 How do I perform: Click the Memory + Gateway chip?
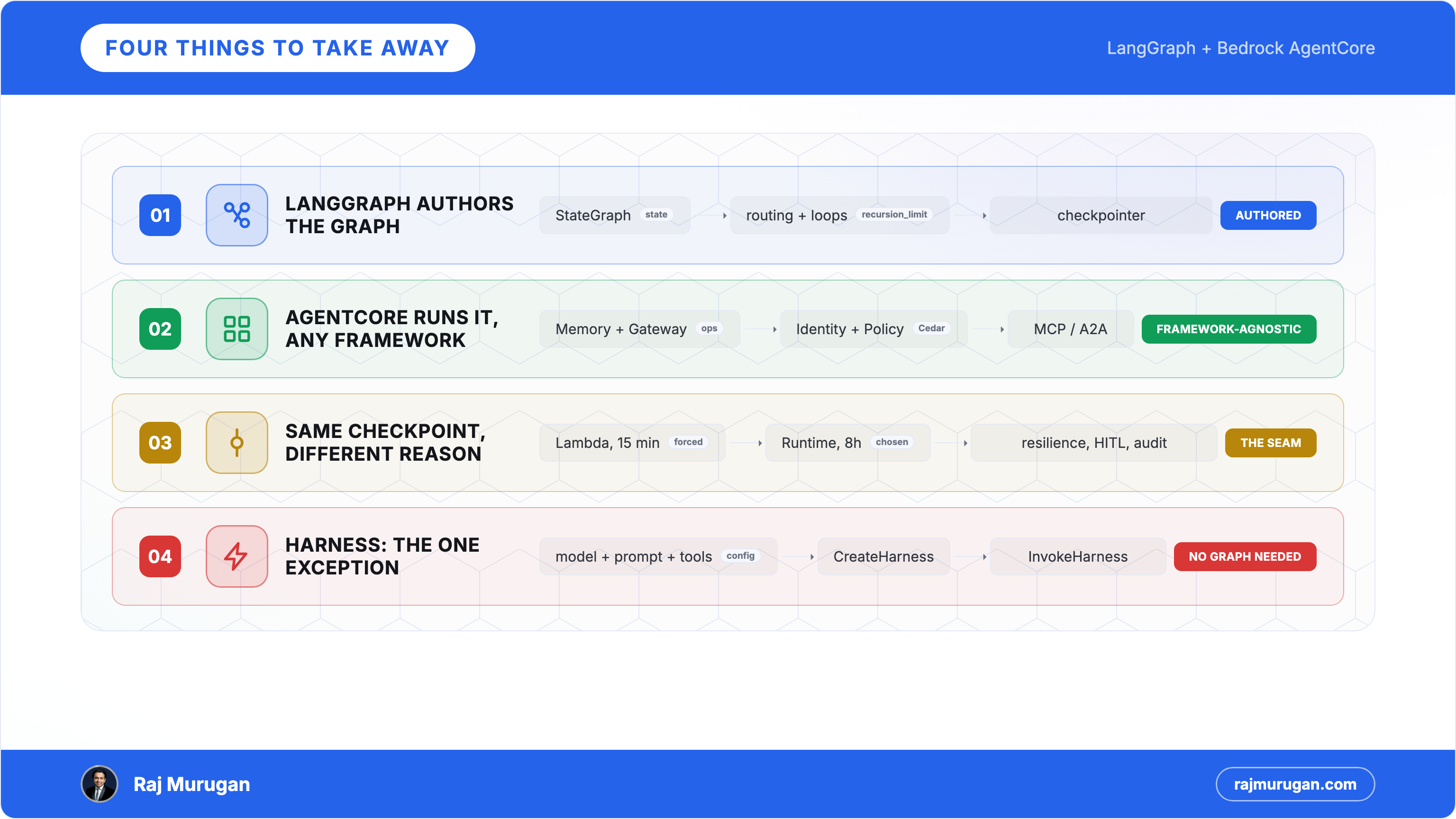point(639,328)
